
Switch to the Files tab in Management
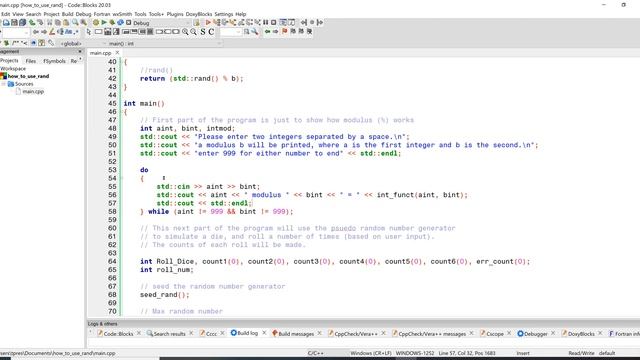31,61
